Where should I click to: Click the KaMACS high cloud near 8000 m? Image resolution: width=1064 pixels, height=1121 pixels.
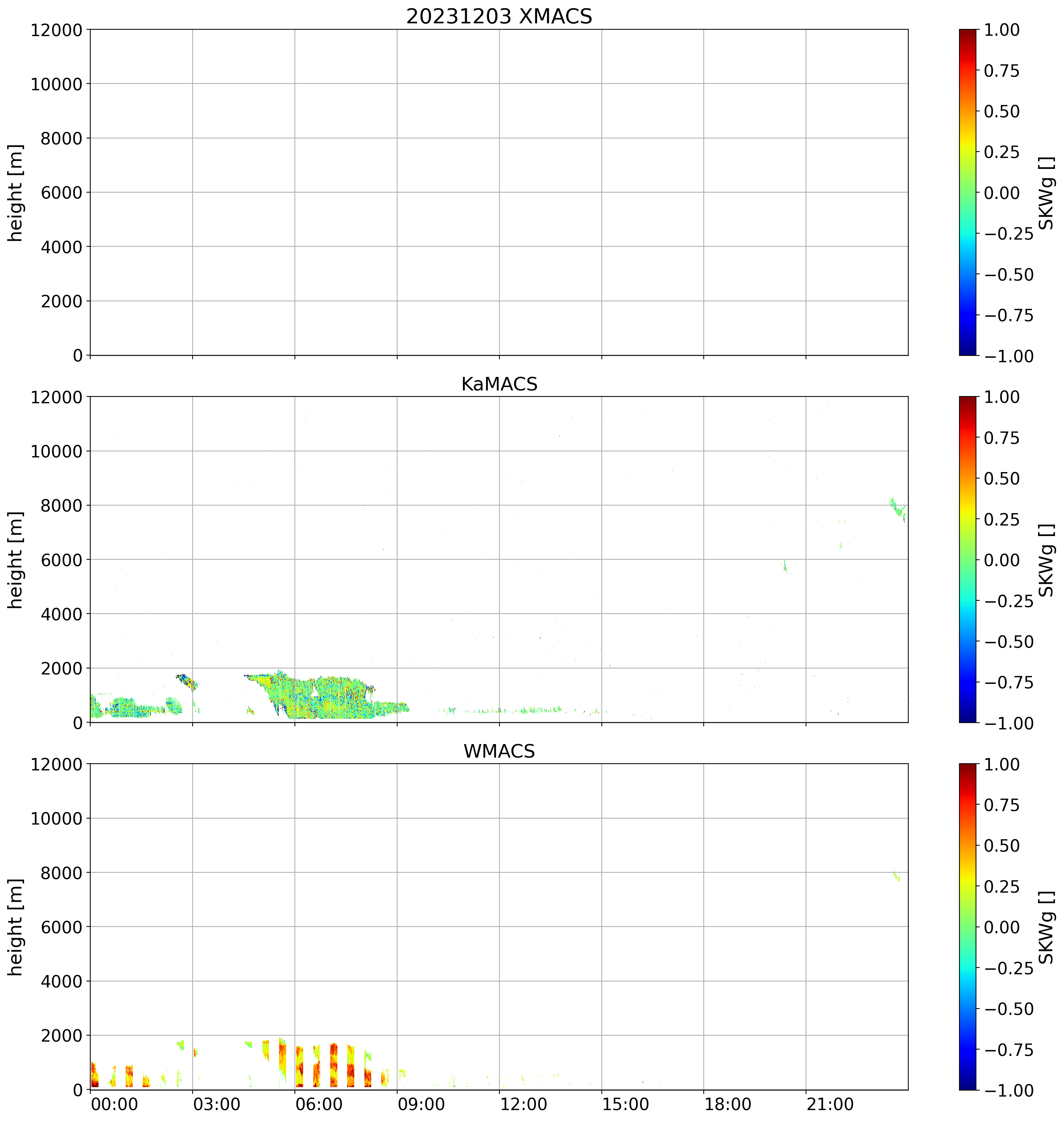(x=897, y=507)
